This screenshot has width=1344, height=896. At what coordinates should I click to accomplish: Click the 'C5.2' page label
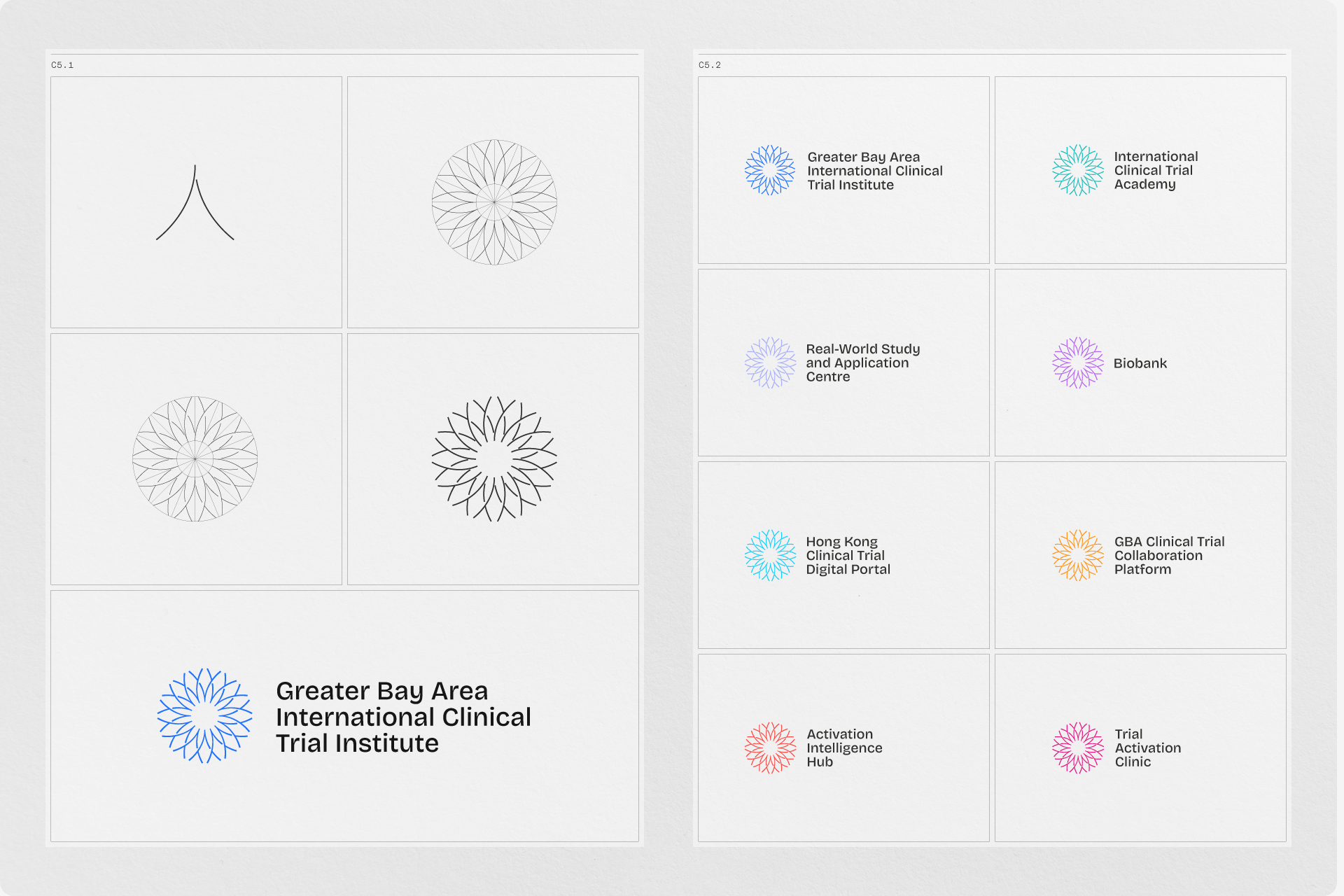[710, 65]
